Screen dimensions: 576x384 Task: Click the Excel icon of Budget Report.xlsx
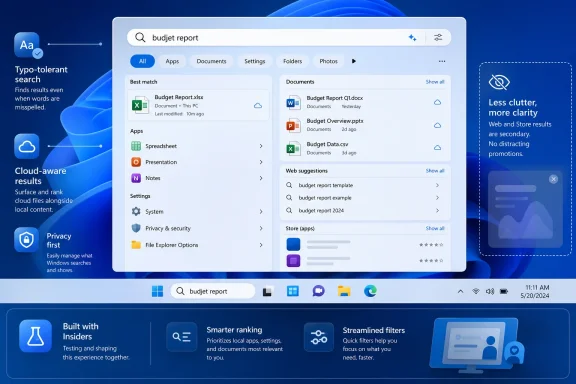click(140, 105)
